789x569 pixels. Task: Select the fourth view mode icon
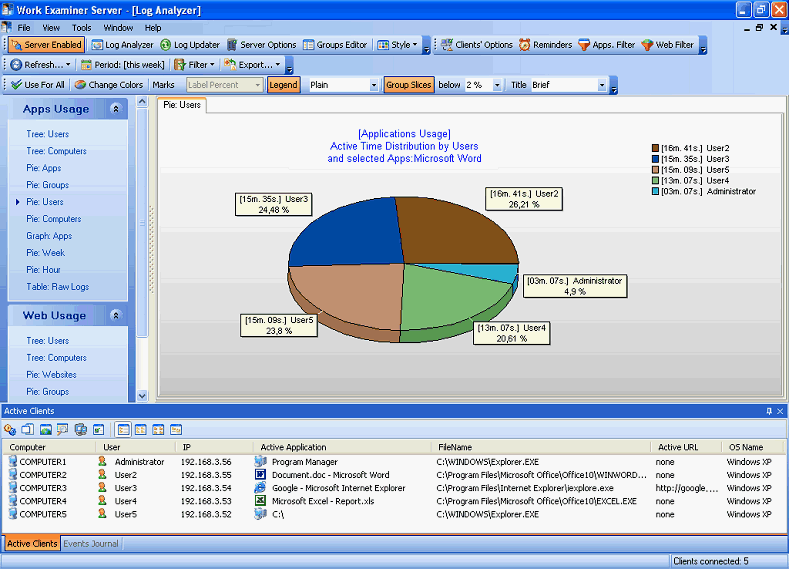click(176, 430)
